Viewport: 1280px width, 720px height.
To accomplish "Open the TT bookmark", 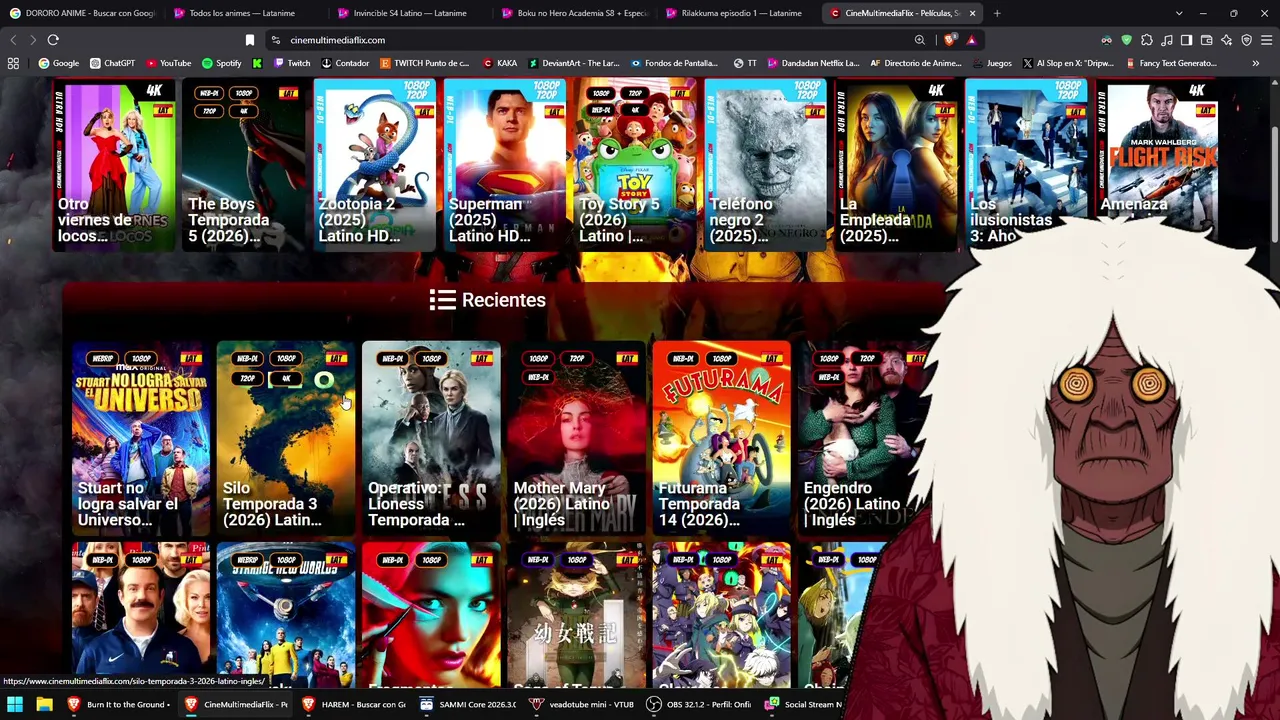I will pyautogui.click(x=745, y=63).
